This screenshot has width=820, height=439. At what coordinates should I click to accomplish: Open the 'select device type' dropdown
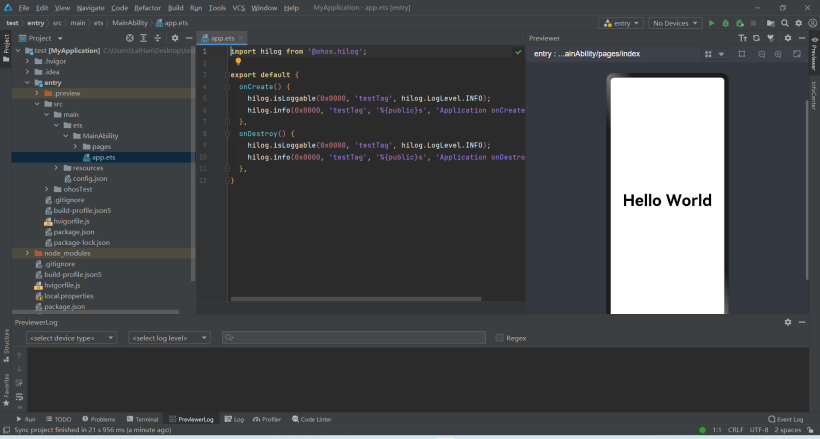[x=71, y=338]
